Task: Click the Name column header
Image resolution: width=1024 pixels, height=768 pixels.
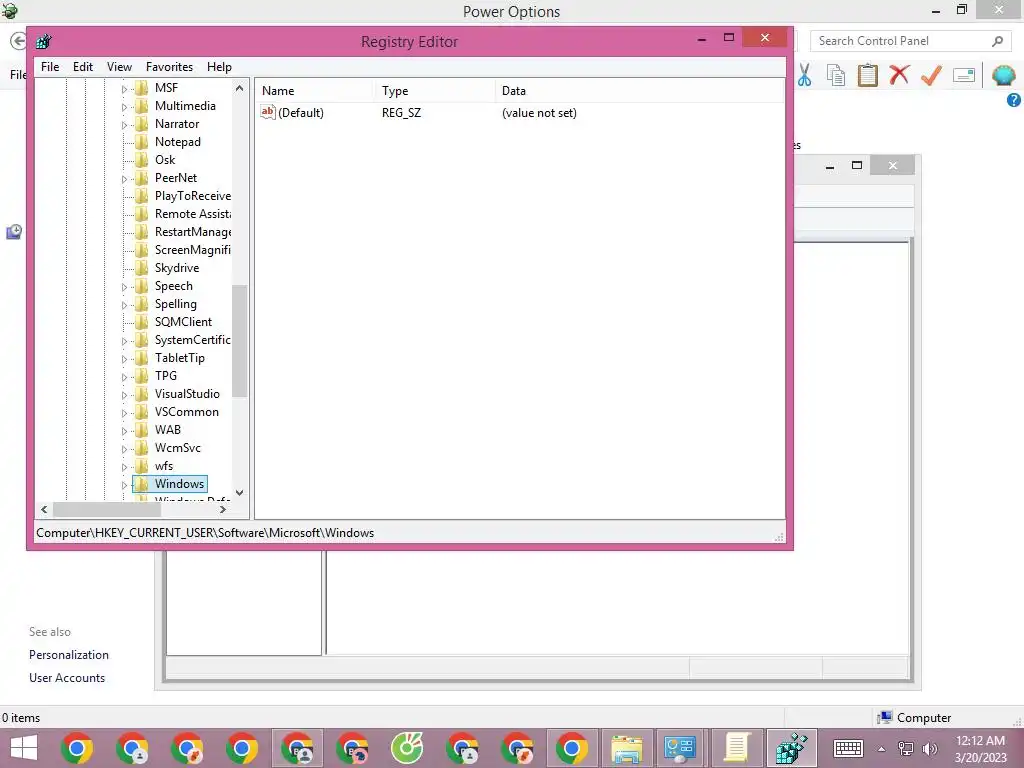Action: coord(314,91)
